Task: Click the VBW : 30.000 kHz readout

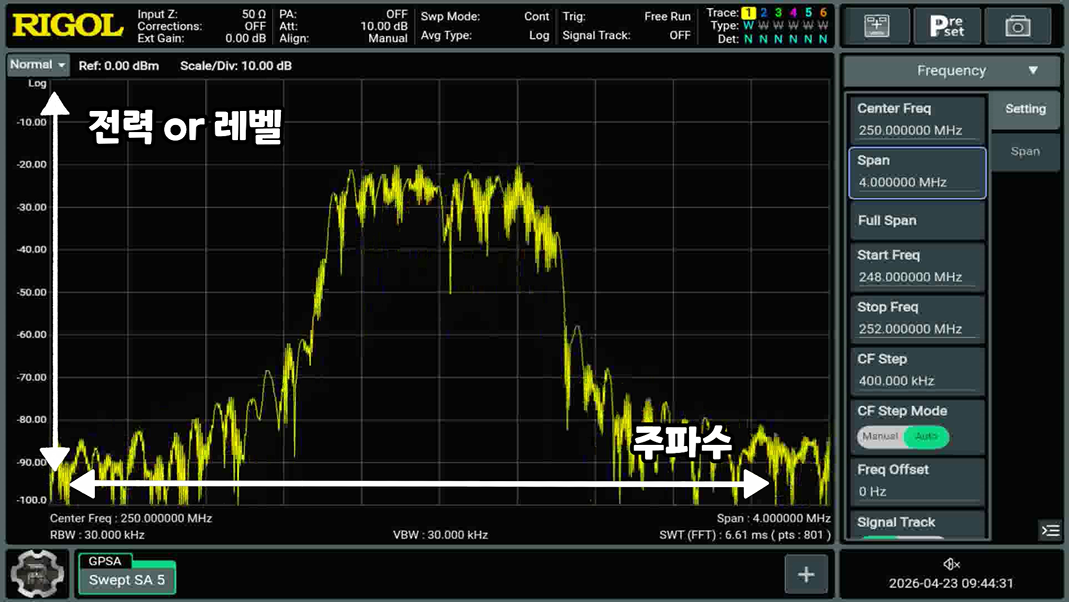Action: point(440,535)
